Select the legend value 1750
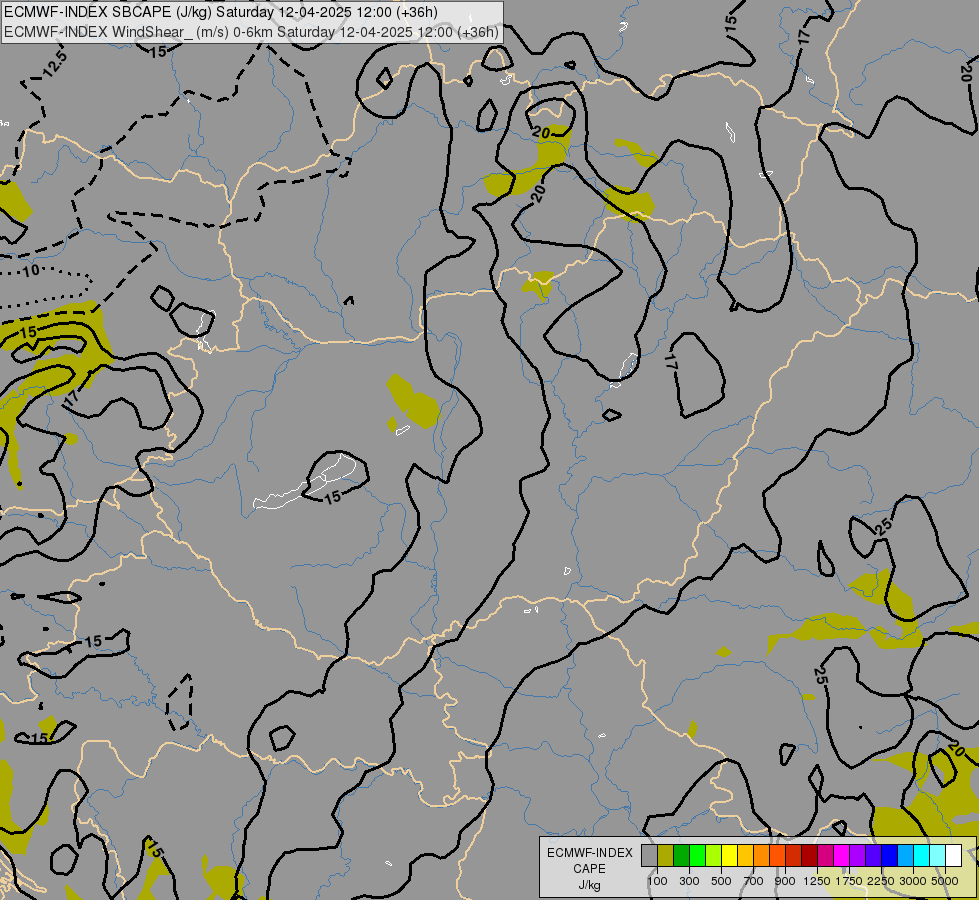 coord(849,881)
